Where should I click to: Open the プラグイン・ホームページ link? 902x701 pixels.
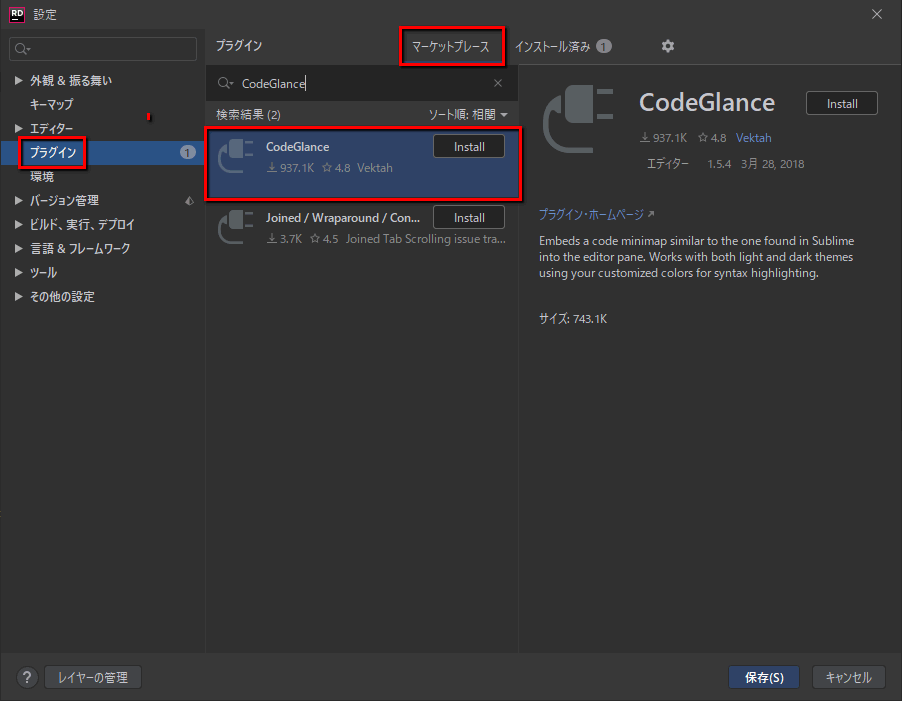[591, 214]
